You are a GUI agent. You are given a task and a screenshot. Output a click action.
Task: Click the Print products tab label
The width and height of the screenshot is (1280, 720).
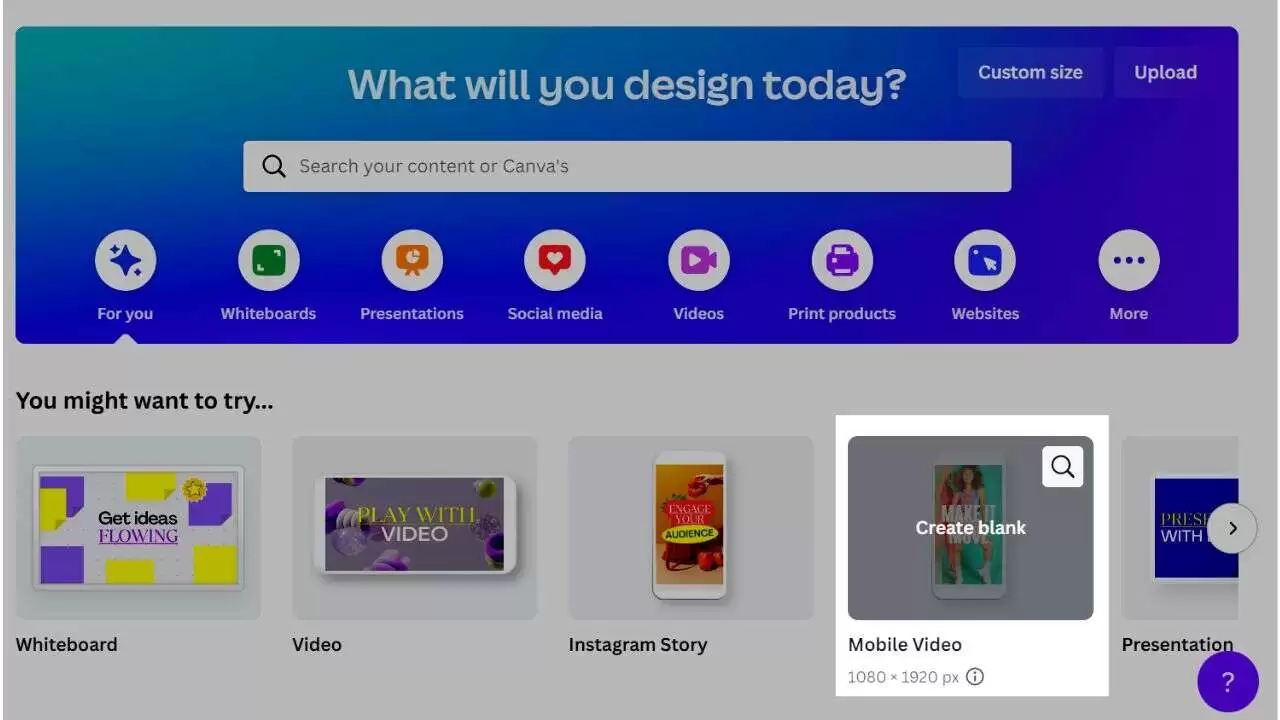click(x=842, y=314)
